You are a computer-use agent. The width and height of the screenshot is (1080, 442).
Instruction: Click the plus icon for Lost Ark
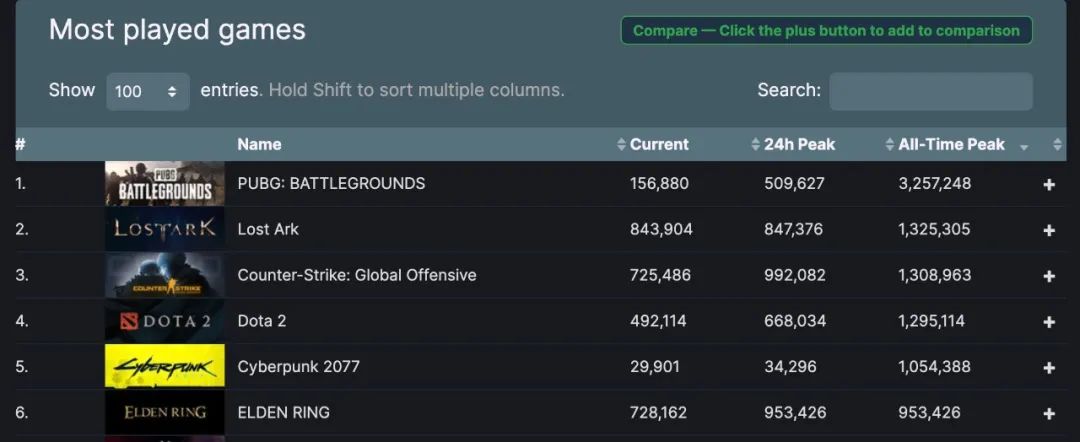point(1049,230)
